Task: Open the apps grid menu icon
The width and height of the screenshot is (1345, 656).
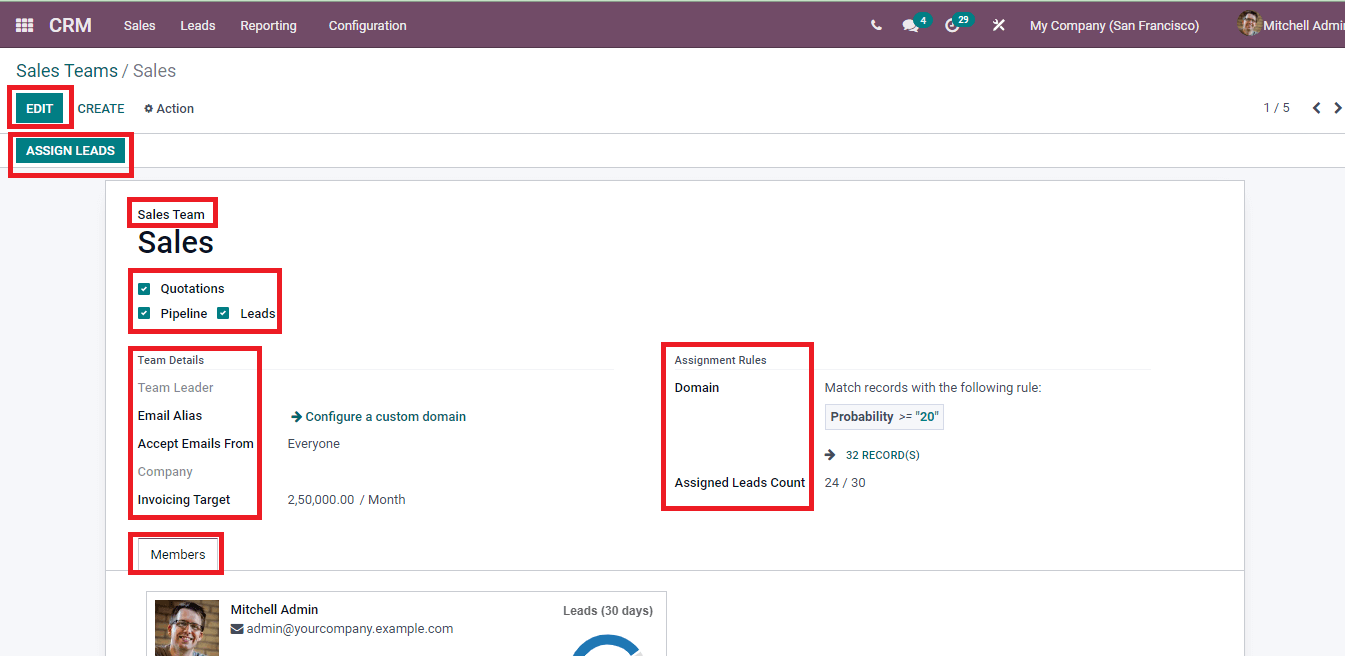Action: [24, 26]
